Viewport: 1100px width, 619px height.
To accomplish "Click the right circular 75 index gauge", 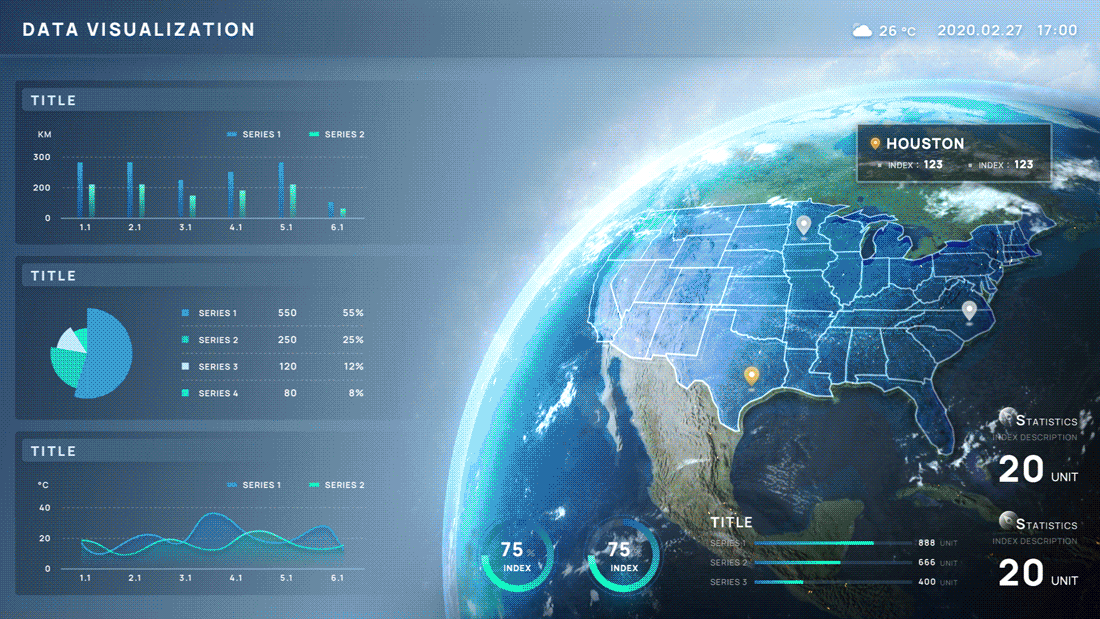I will point(623,555).
